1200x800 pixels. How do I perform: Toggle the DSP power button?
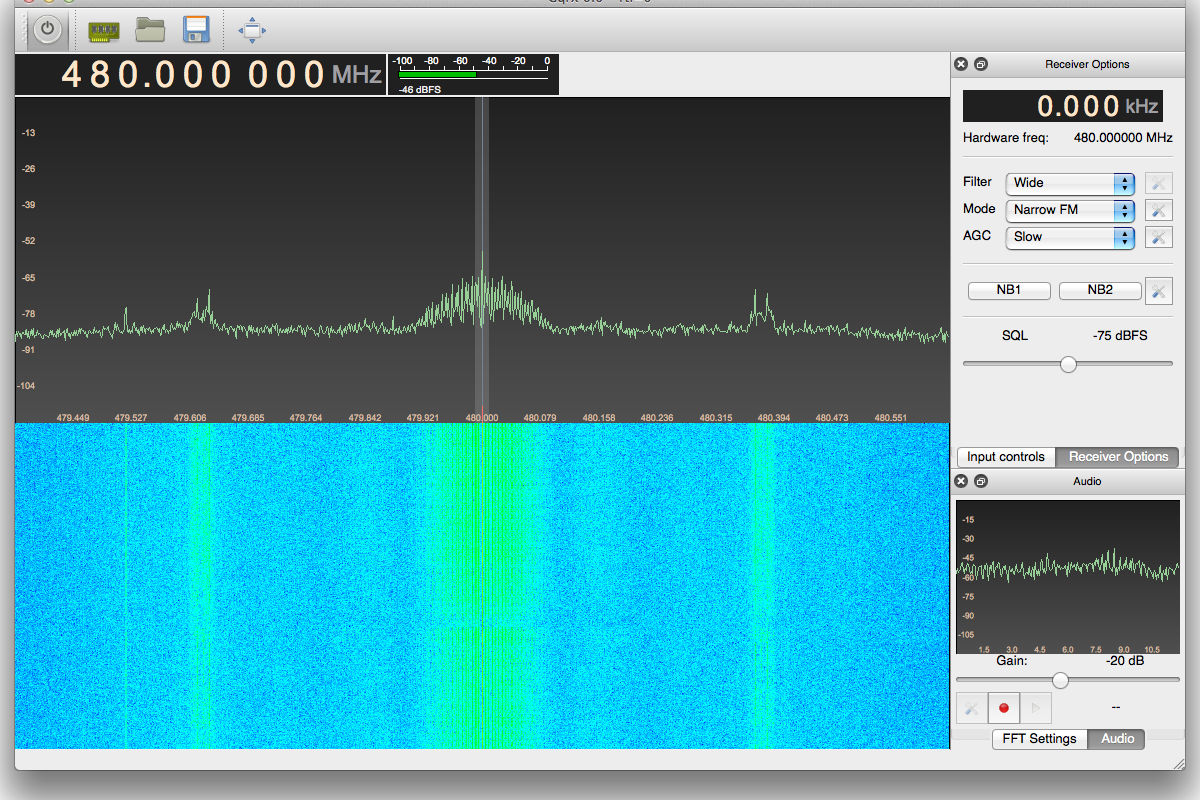[47, 30]
